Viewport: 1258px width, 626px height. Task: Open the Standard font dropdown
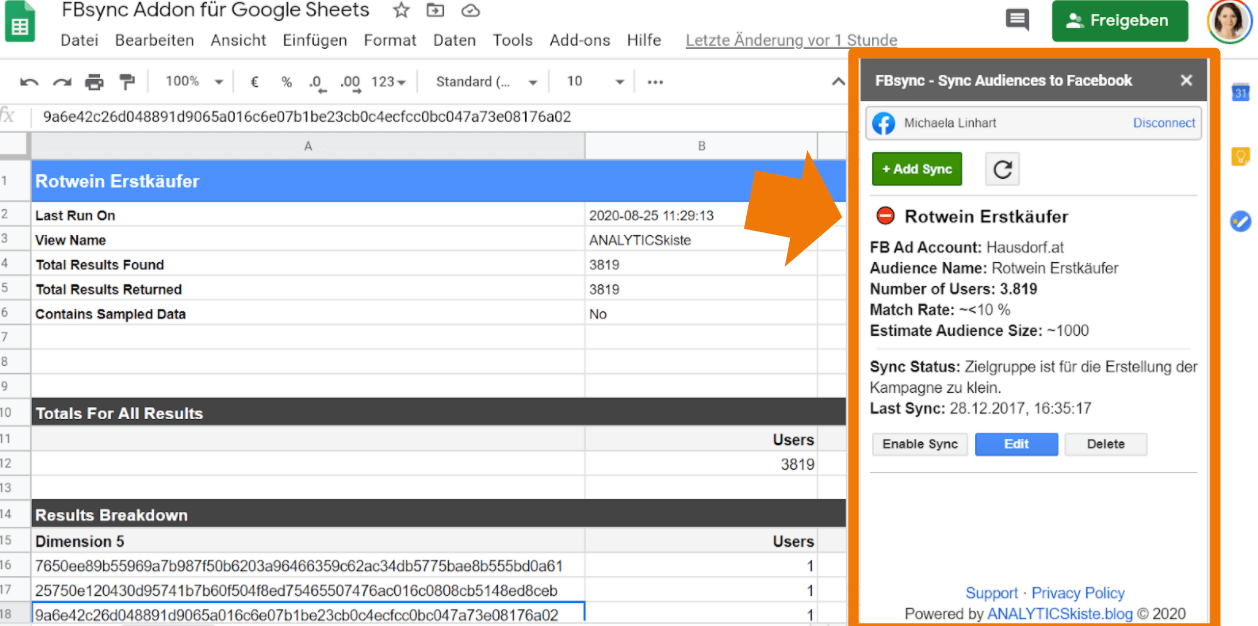pyautogui.click(x=487, y=82)
